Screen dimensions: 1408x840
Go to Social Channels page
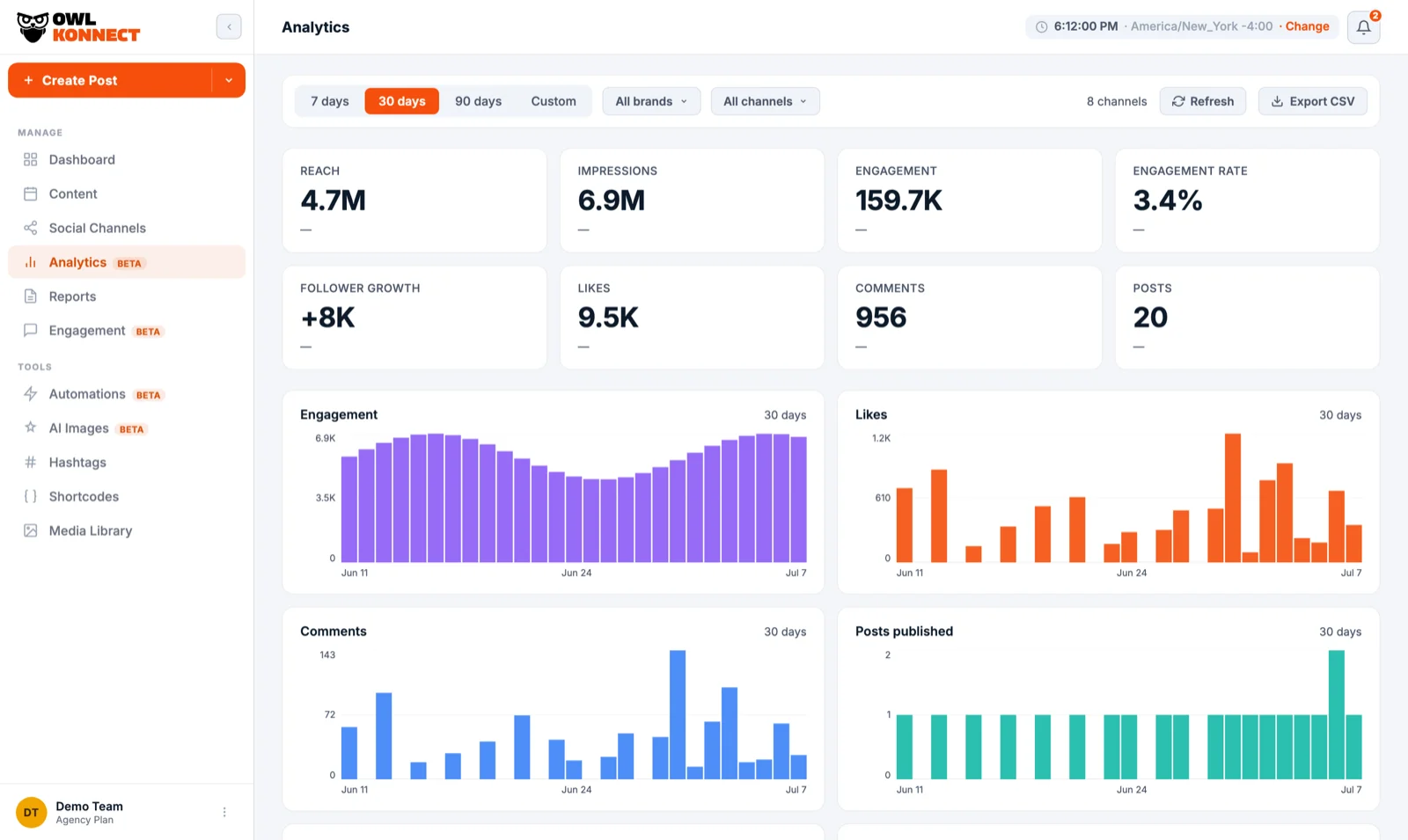127,228
